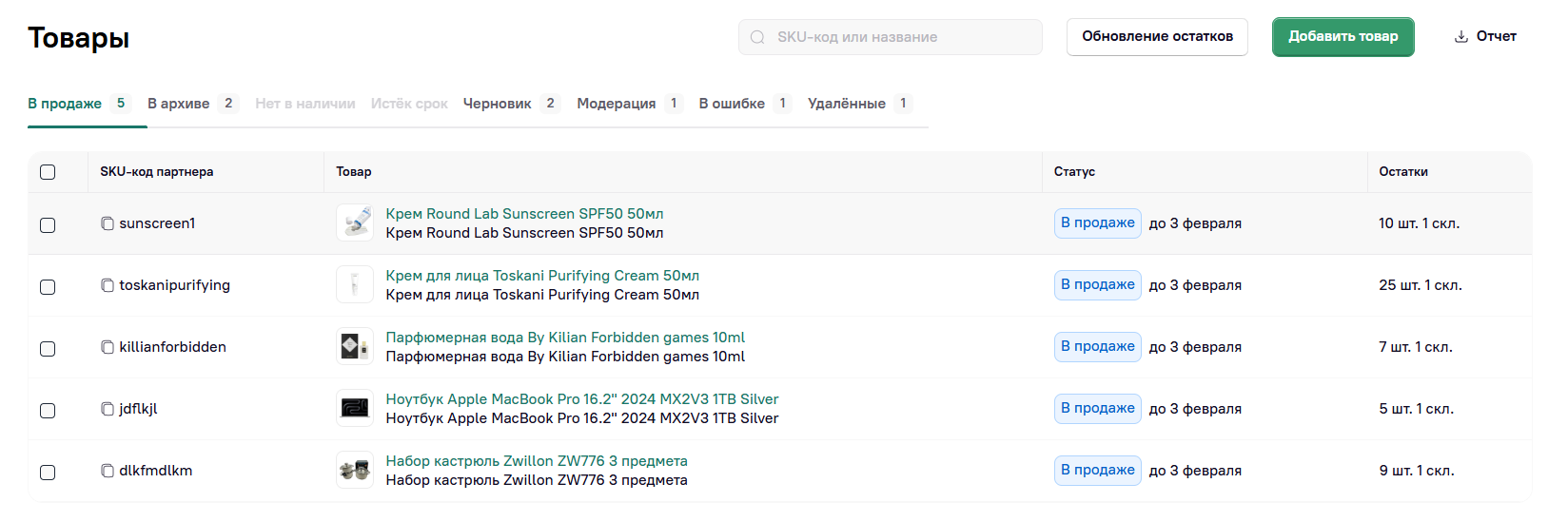Viewport: 1568px width, 522px height.
Task: Switch to the В архиве tab
Action: 179,104
